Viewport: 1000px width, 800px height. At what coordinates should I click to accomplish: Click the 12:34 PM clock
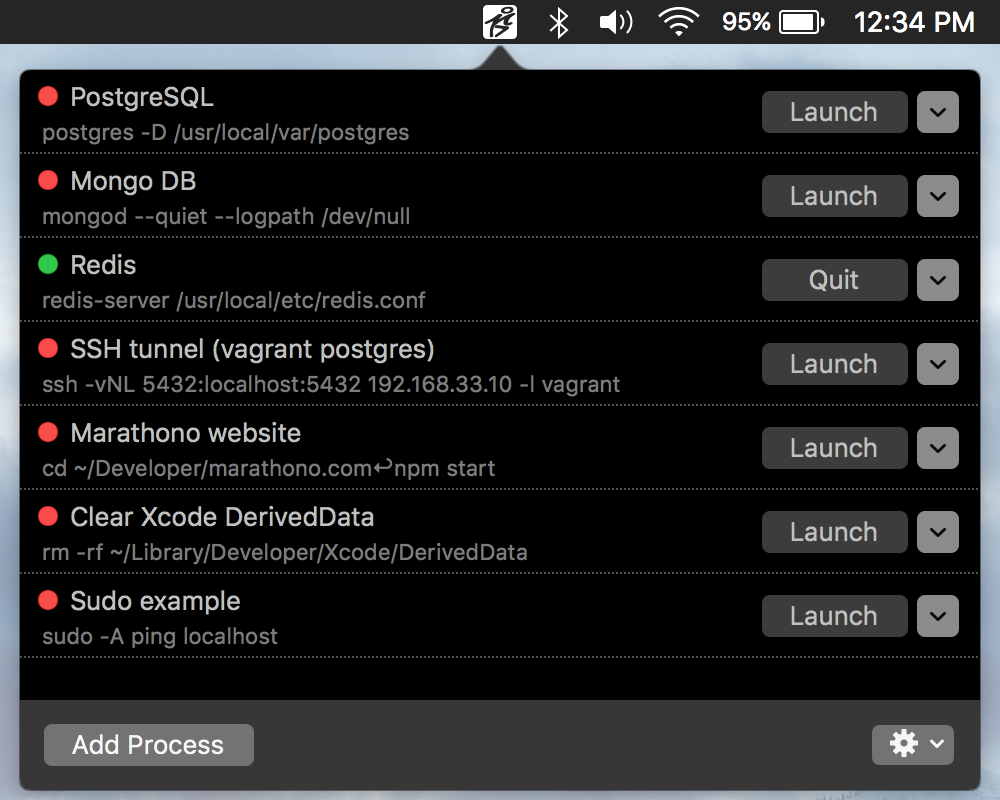point(914,22)
